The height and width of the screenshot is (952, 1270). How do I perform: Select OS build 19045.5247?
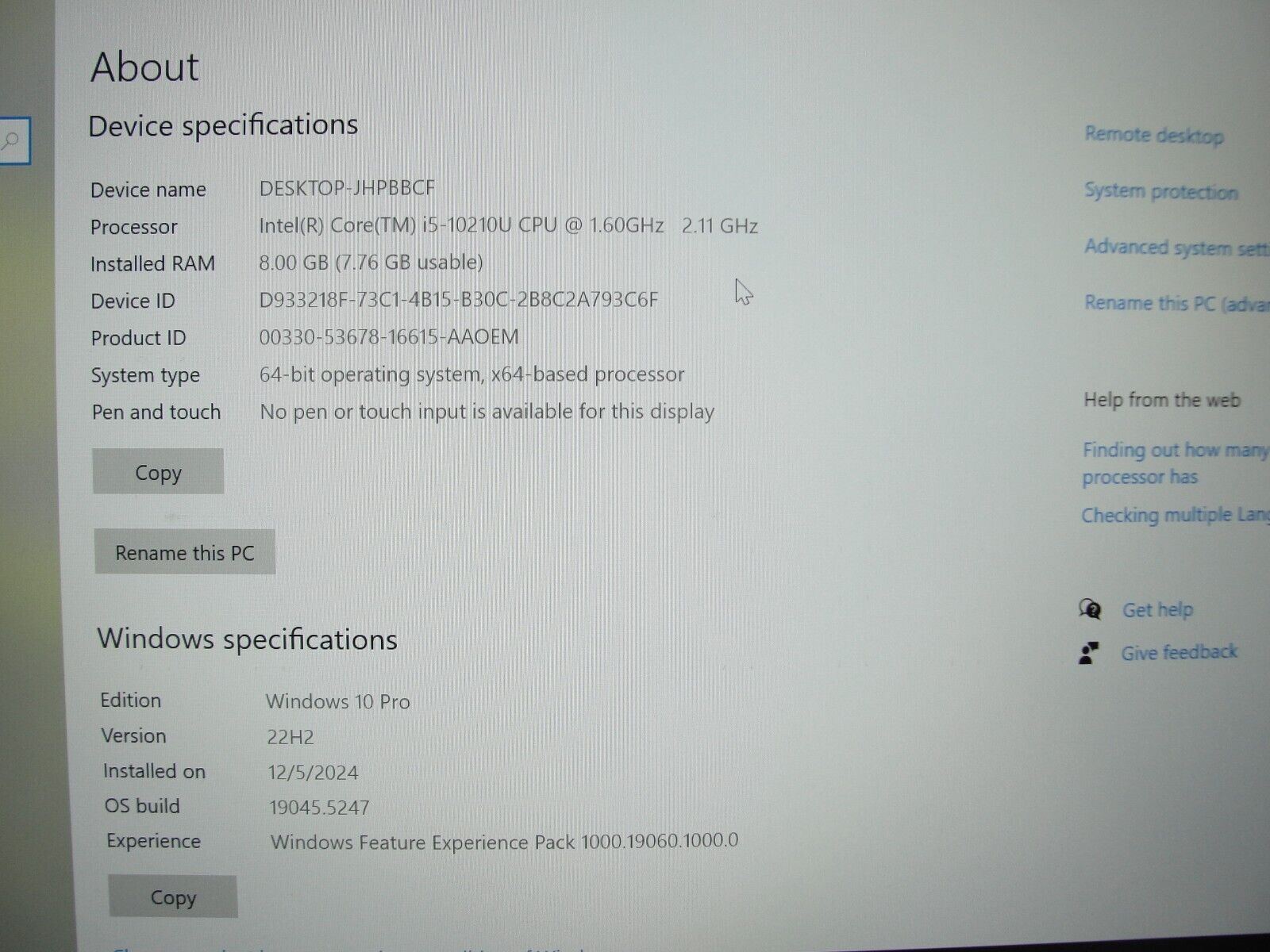[319, 808]
